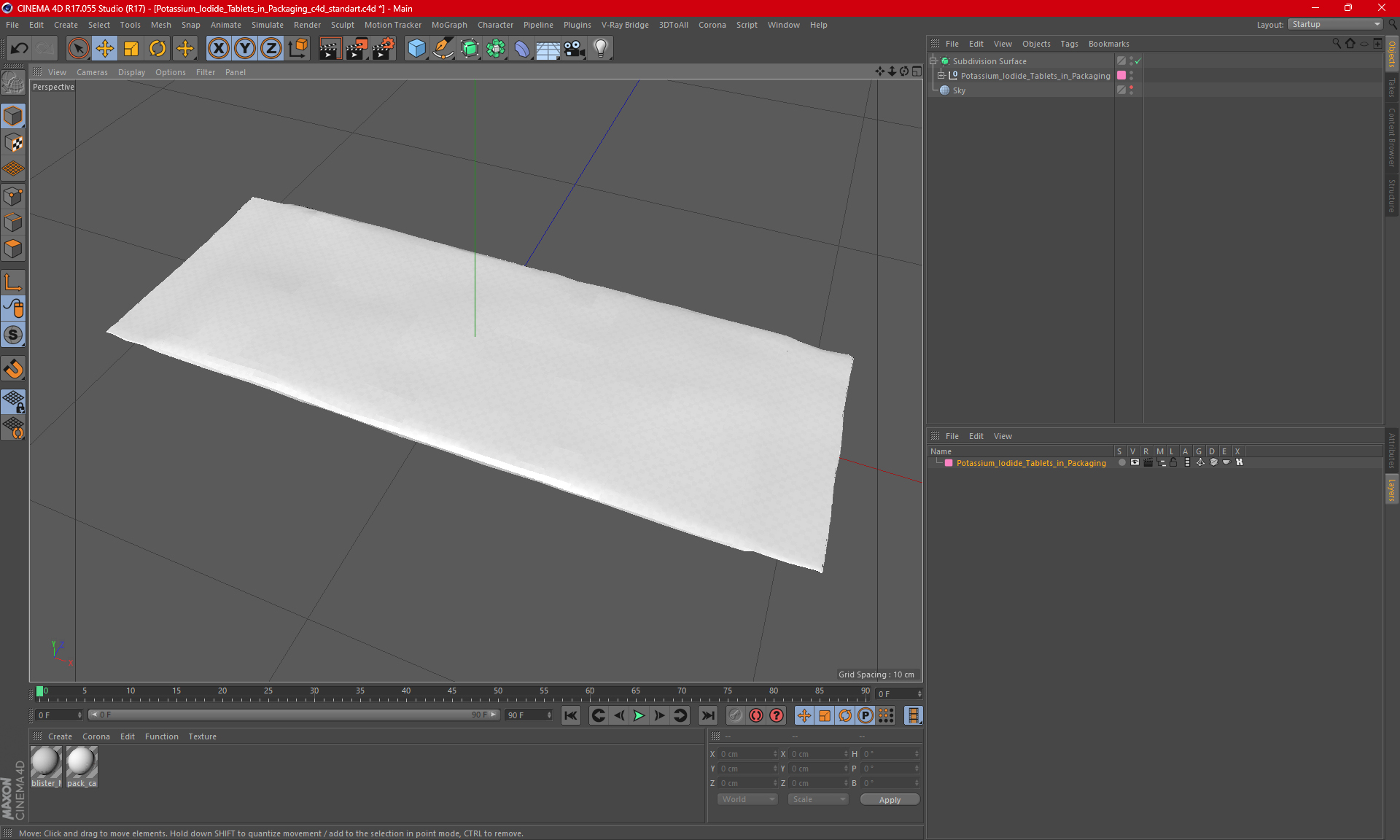Open the Layout Startup dropdown
Image resolution: width=1400 pixels, height=840 pixels.
[1335, 24]
